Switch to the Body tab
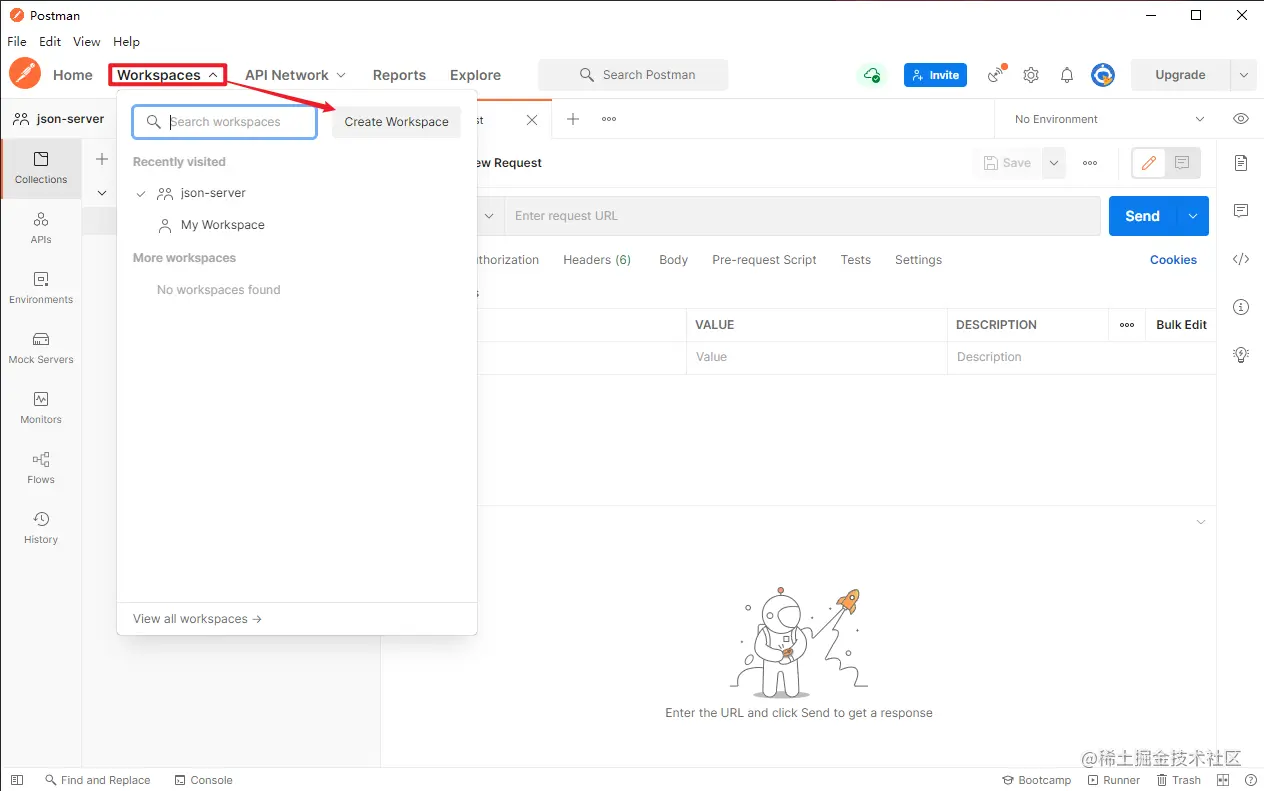Viewport: 1264px width, 791px height. pos(673,260)
